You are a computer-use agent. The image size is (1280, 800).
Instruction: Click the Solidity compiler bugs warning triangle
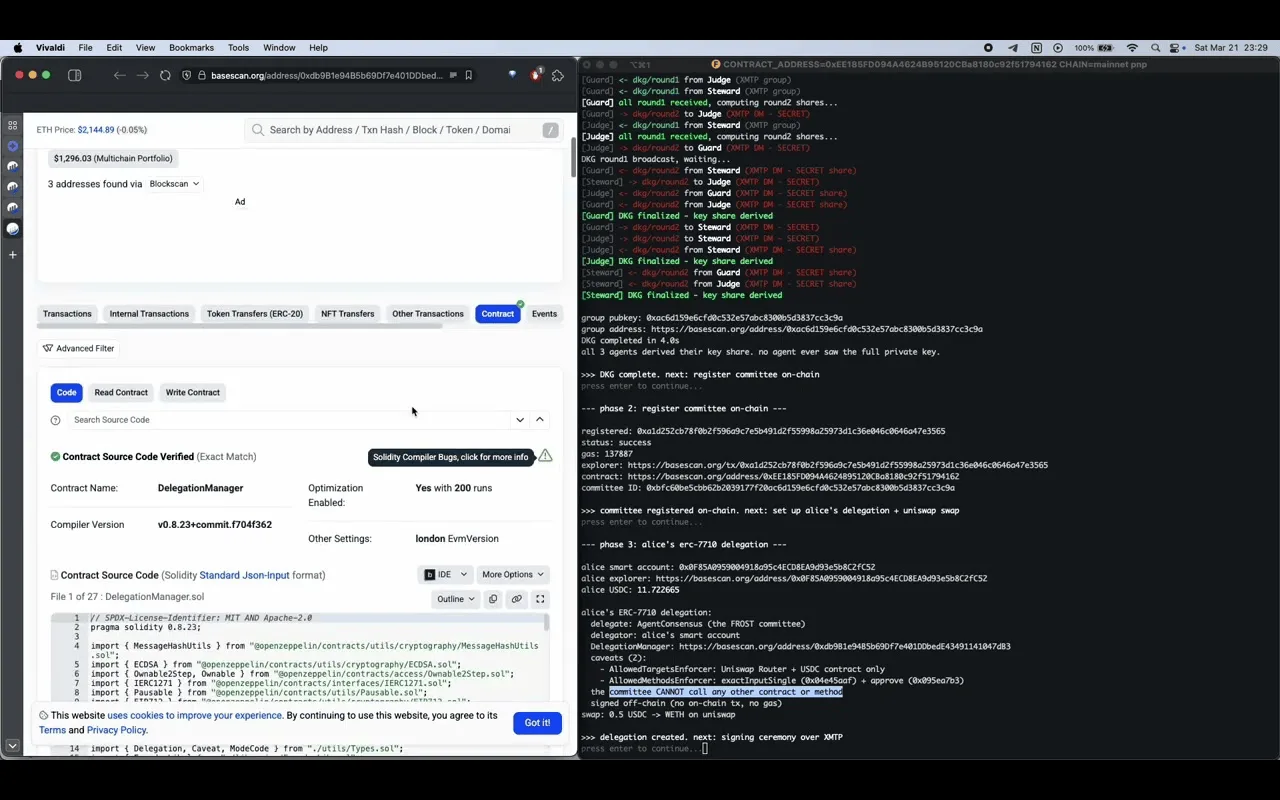(x=545, y=456)
